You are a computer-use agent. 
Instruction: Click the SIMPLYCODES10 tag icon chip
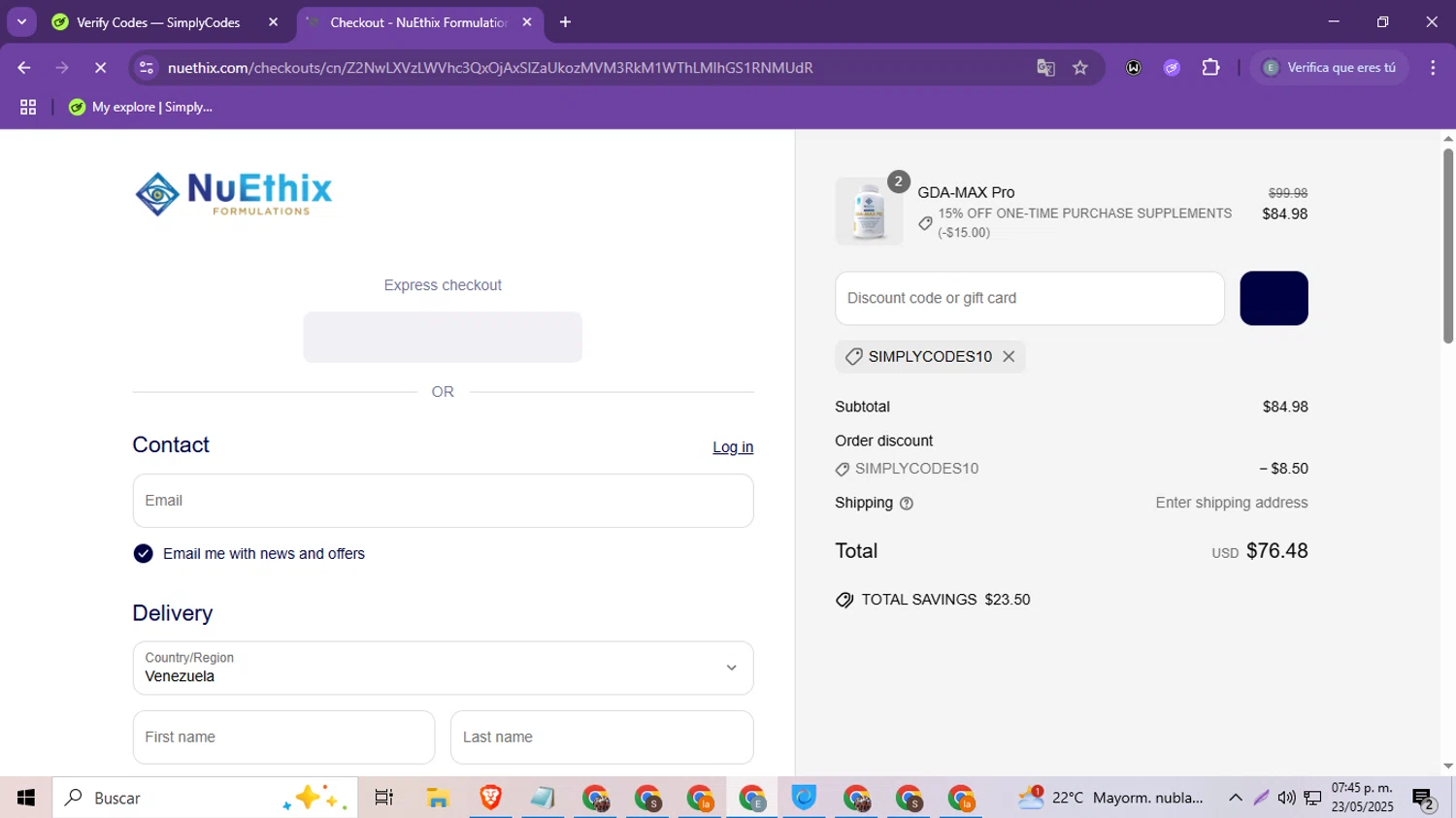click(853, 357)
